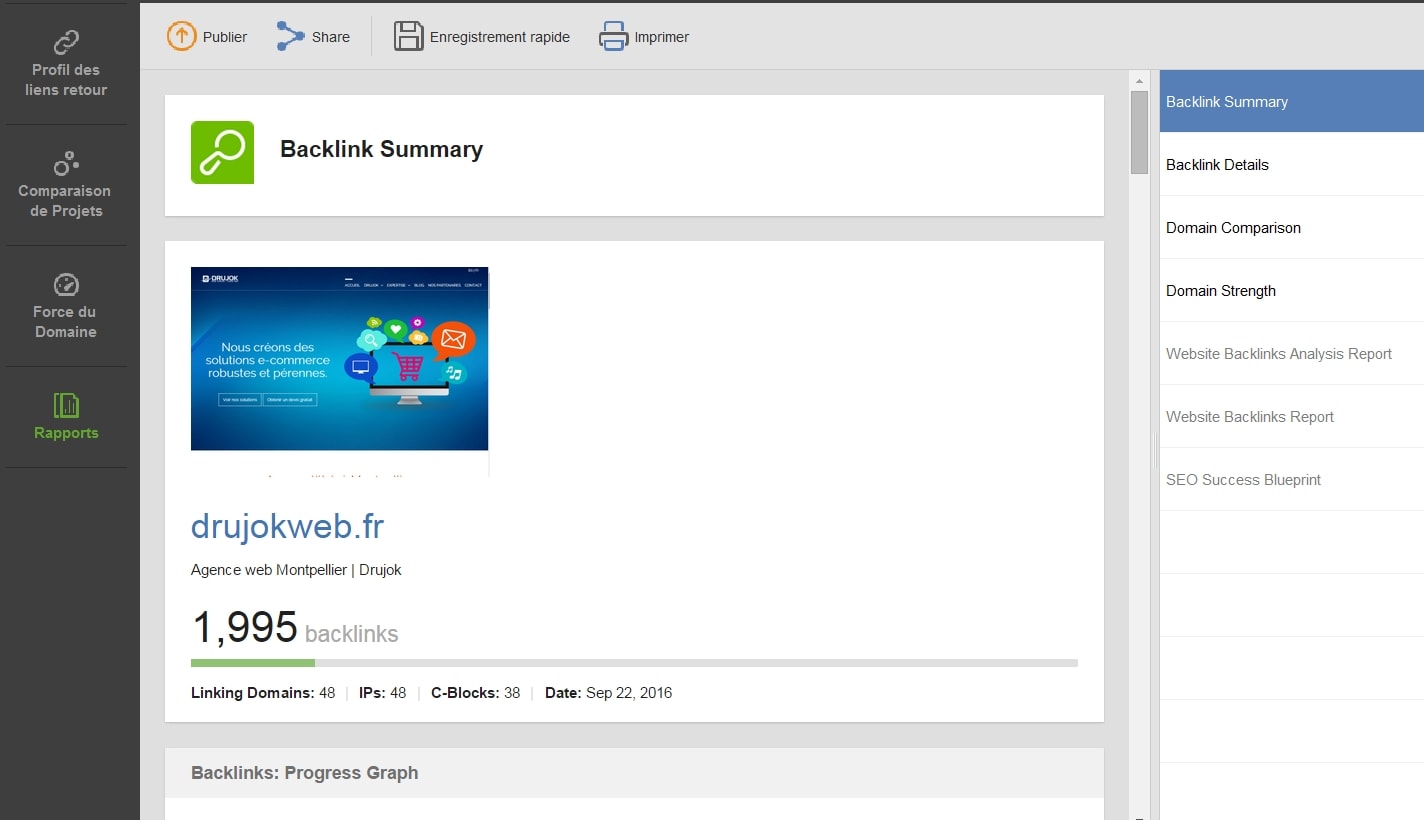Click the printer icon for Imprimer
This screenshot has height=820, width=1424.
click(x=613, y=37)
